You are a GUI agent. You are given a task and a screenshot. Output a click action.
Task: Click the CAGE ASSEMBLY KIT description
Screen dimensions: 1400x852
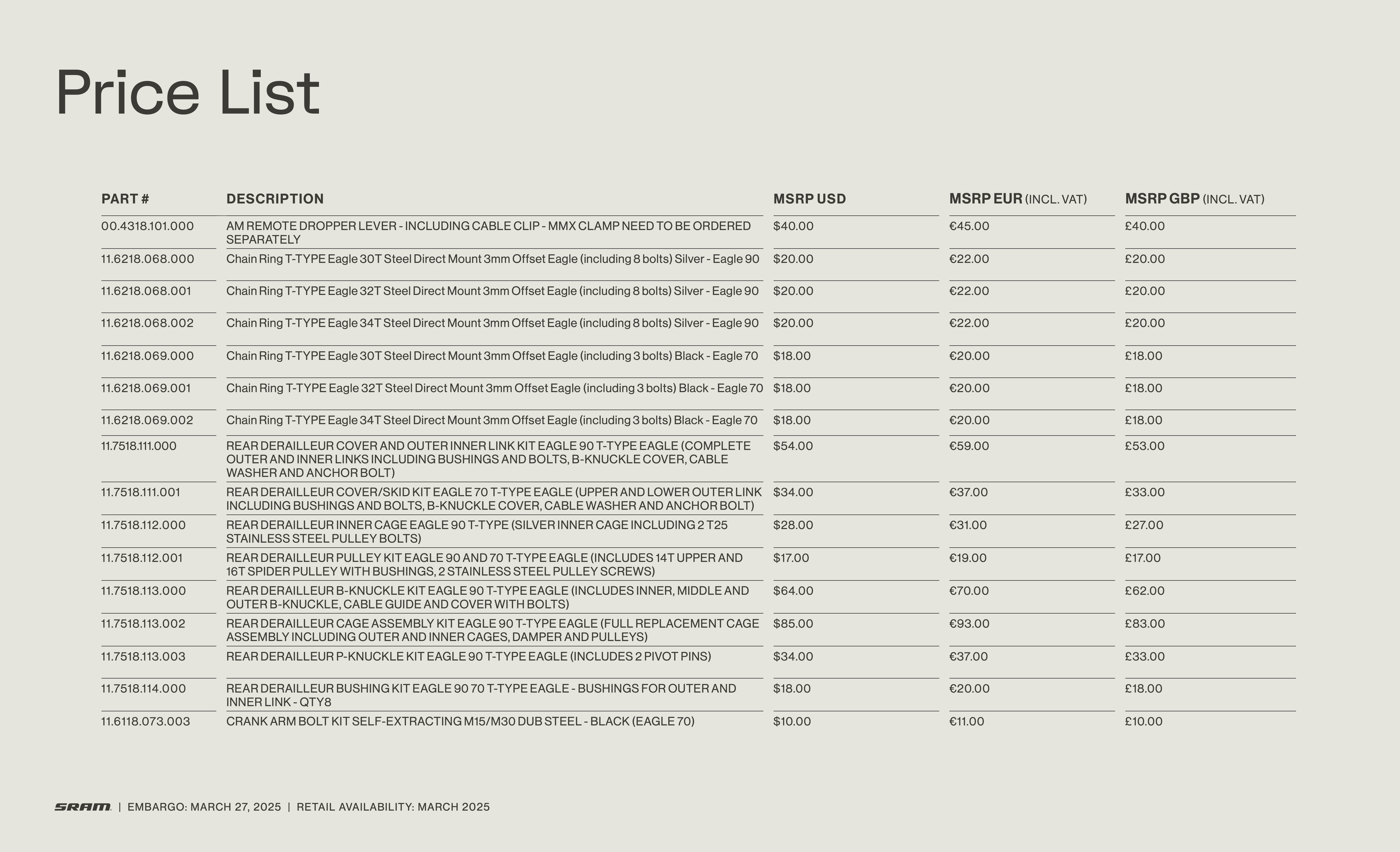point(493,630)
